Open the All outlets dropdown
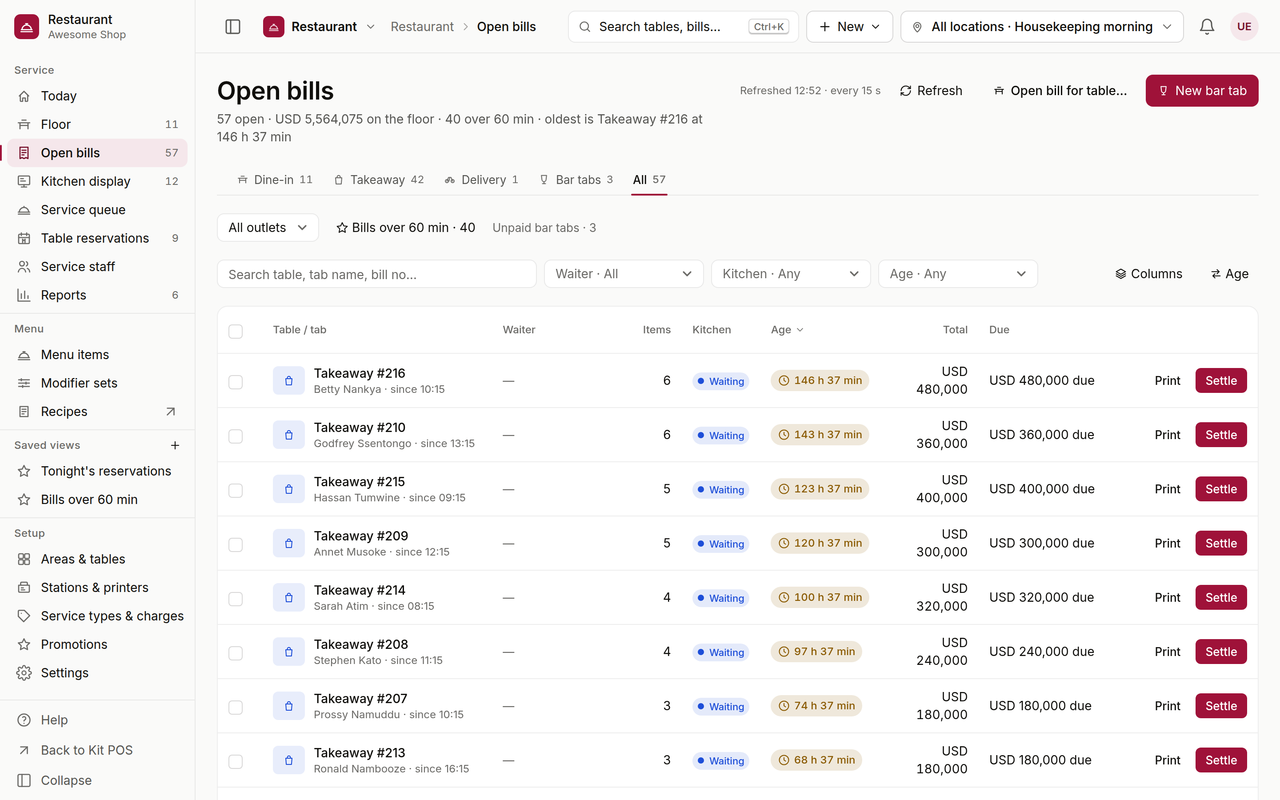The height and width of the screenshot is (800, 1280). pyautogui.click(x=268, y=228)
